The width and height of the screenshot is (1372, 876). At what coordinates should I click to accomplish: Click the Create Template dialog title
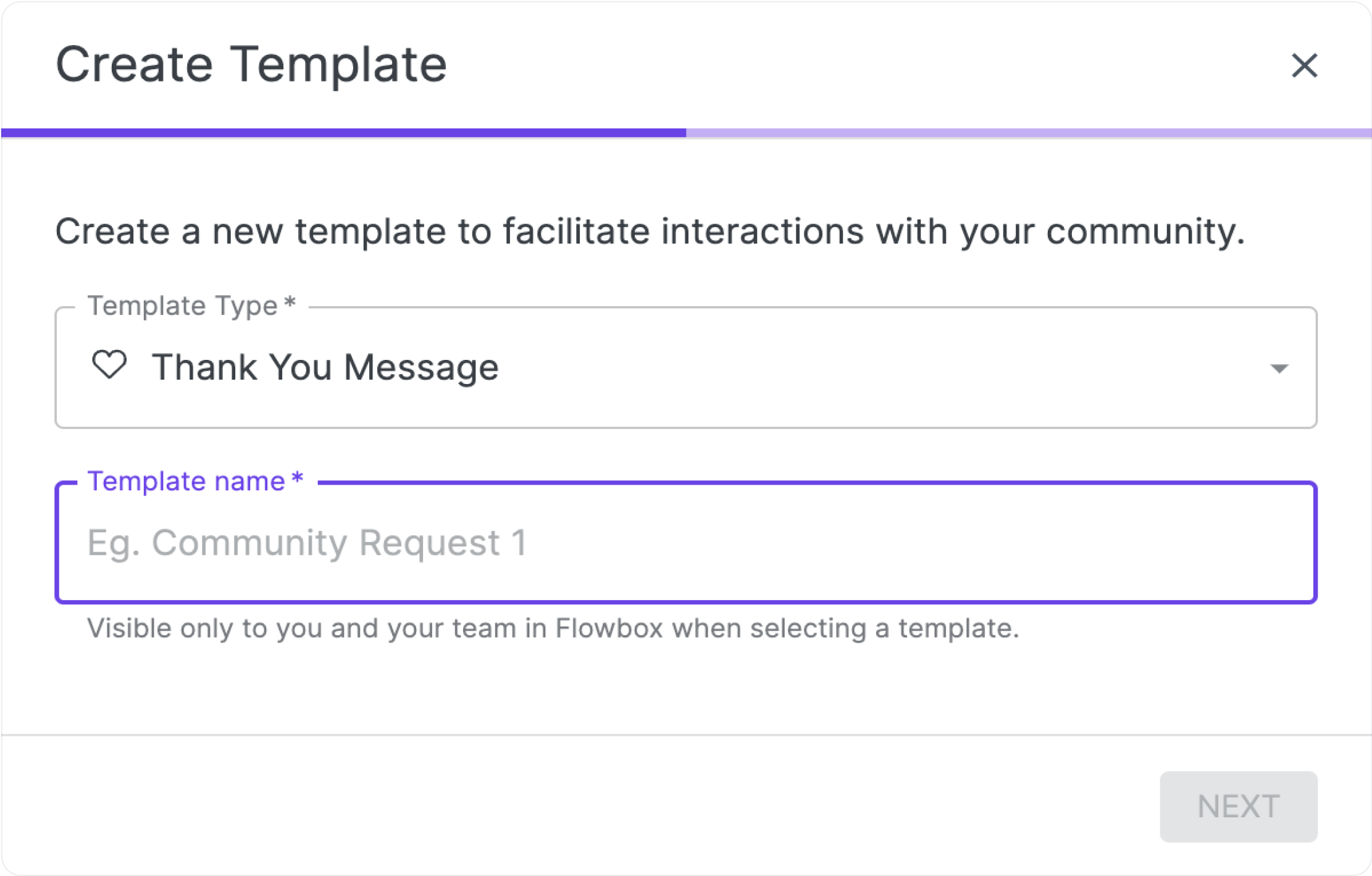click(251, 64)
